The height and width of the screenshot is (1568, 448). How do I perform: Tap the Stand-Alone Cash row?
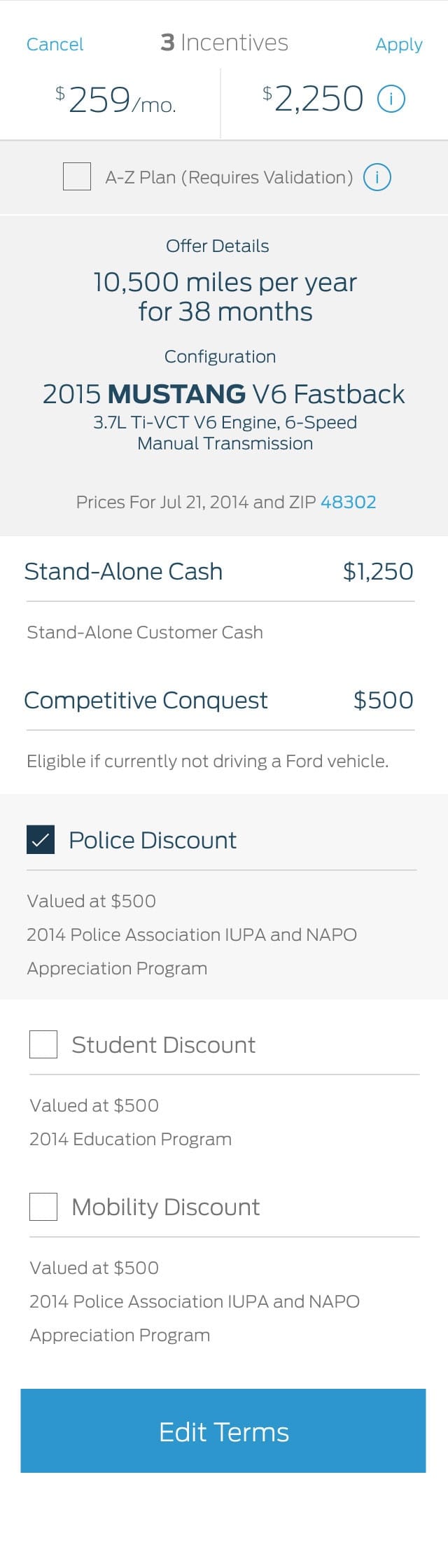(x=219, y=571)
